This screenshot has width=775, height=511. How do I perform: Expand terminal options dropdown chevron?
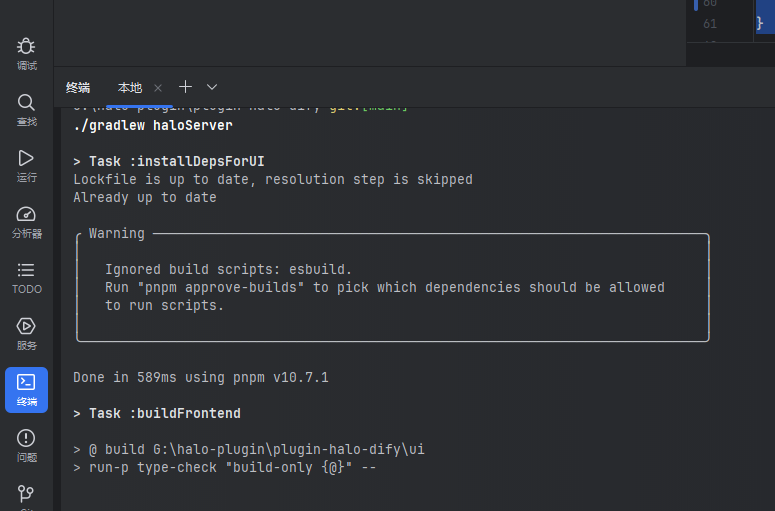click(x=212, y=87)
